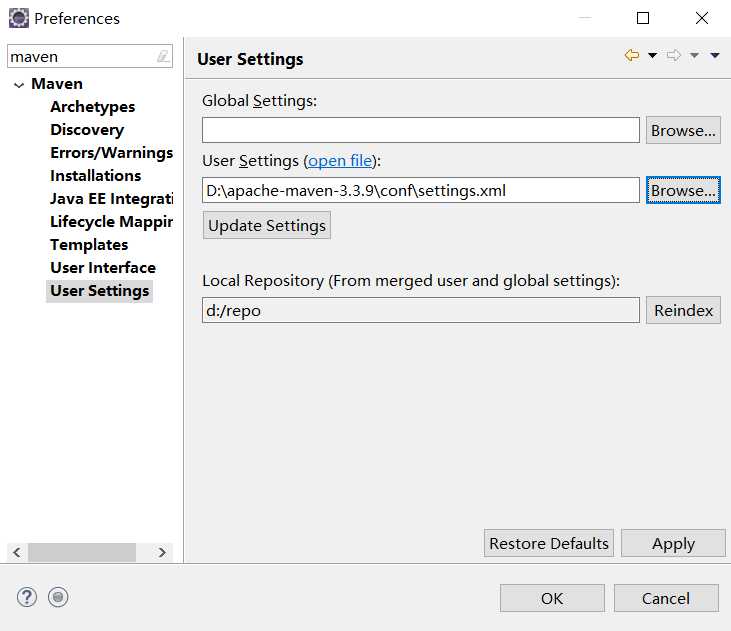Click the Global Settings path field
The width and height of the screenshot is (731, 631).
pyautogui.click(x=421, y=130)
